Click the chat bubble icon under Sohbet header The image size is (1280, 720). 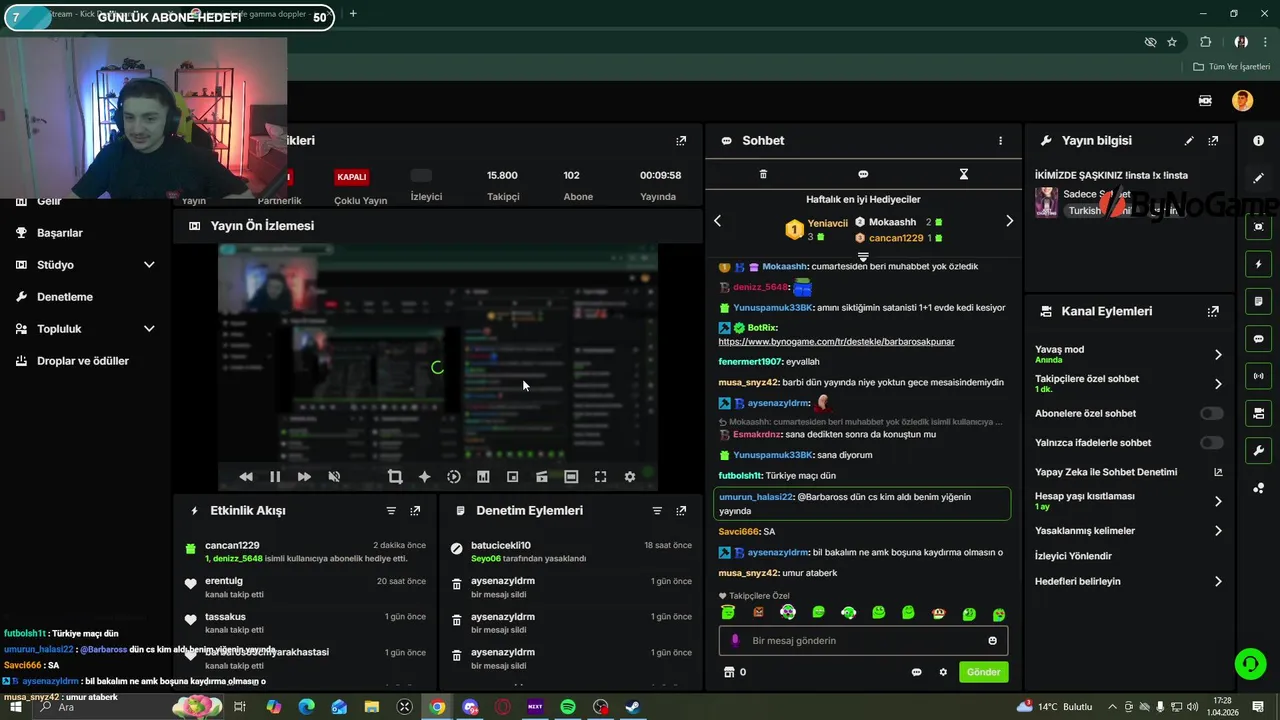tap(863, 174)
